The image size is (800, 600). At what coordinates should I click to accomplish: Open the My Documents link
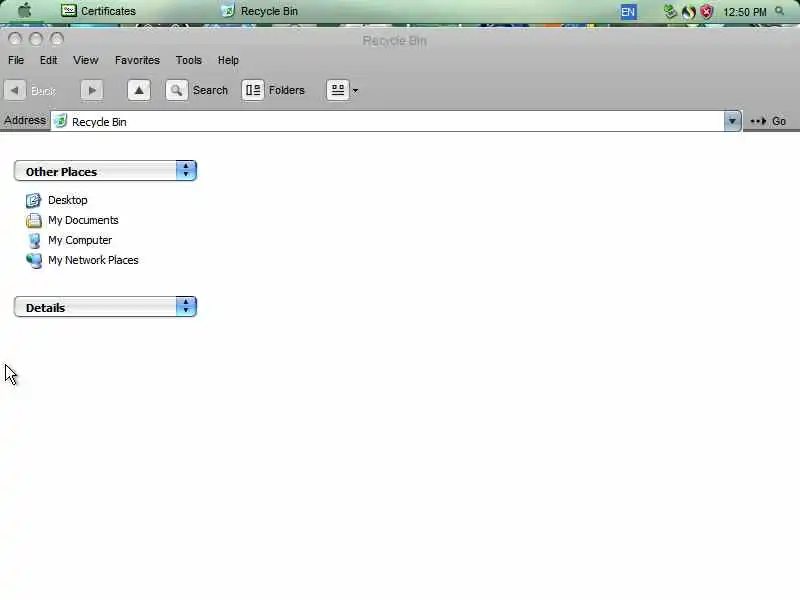[x=83, y=220]
